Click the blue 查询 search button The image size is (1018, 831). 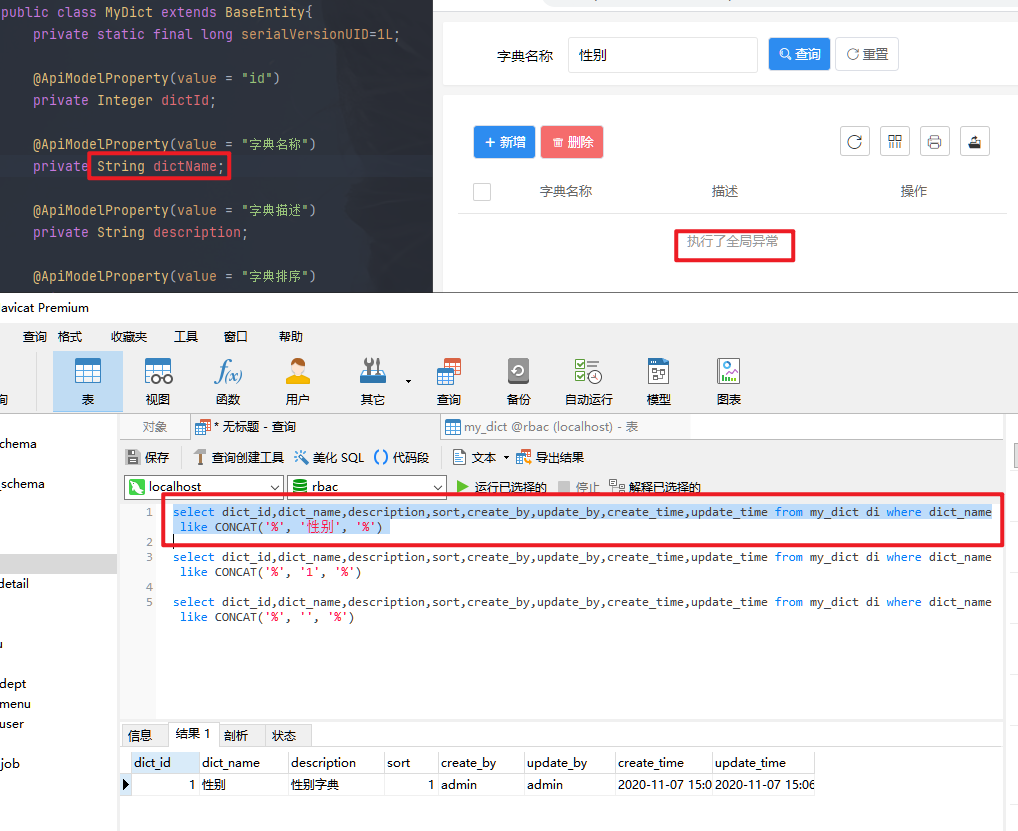pyautogui.click(x=799, y=54)
